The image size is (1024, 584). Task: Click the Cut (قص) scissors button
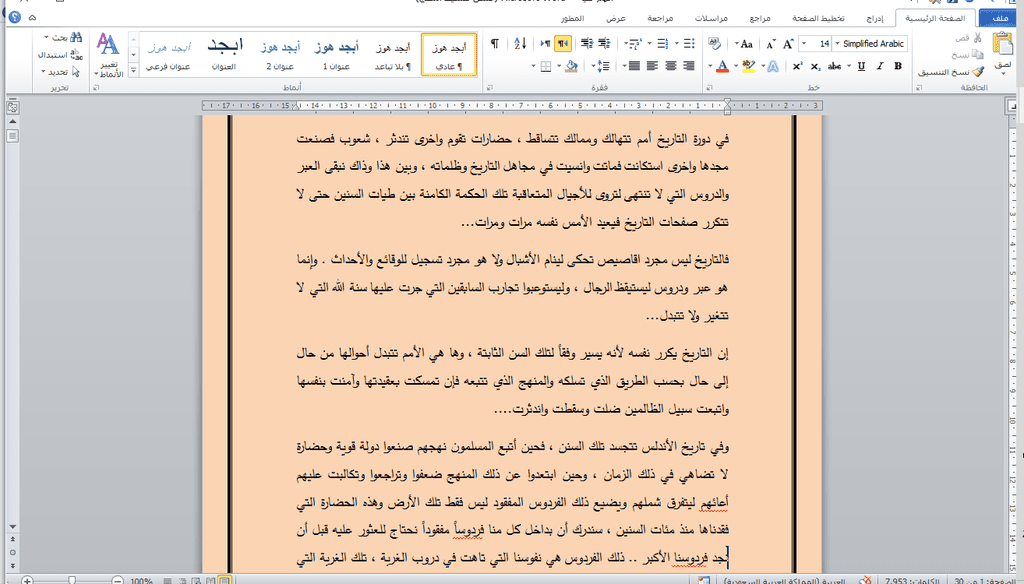pyautogui.click(x=968, y=38)
